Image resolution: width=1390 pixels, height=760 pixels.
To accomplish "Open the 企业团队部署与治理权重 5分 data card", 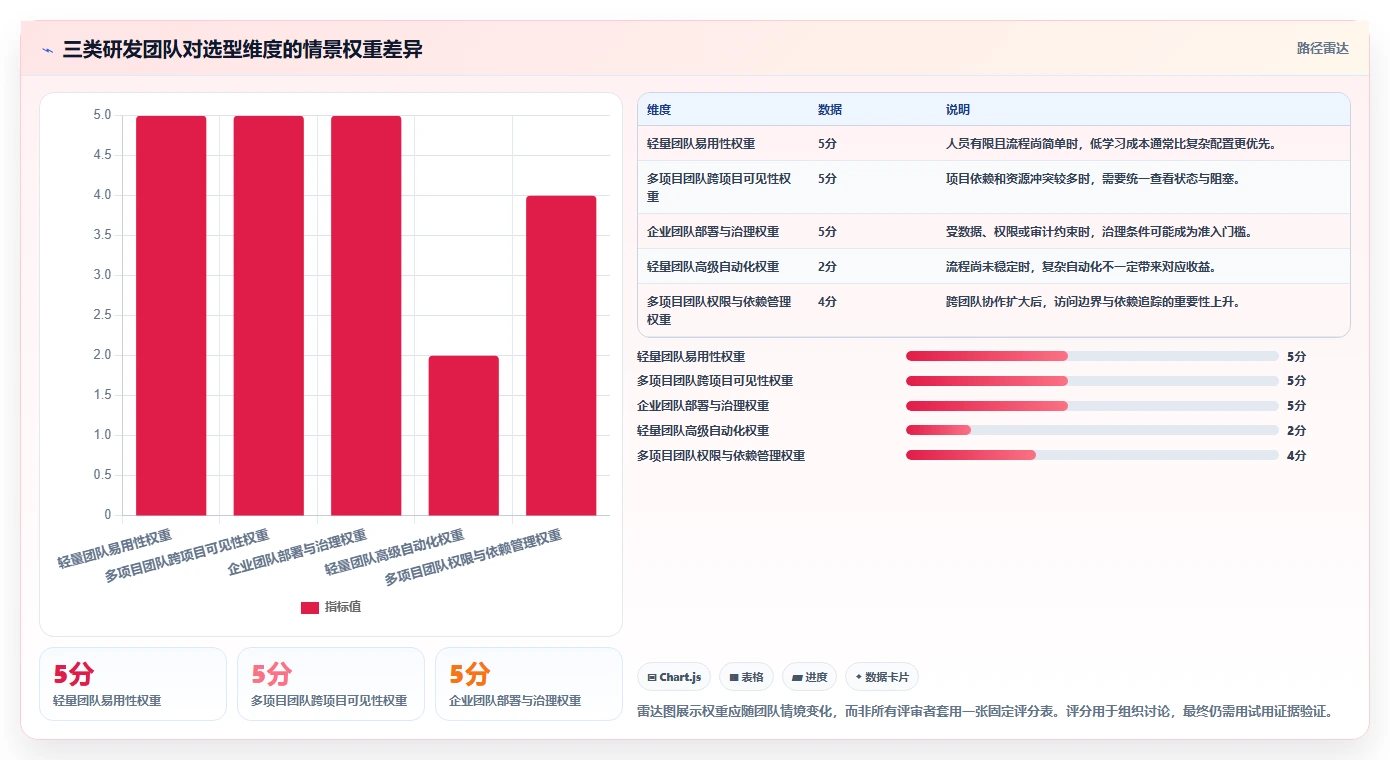I will pyautogui.click(x=529, y=684).
